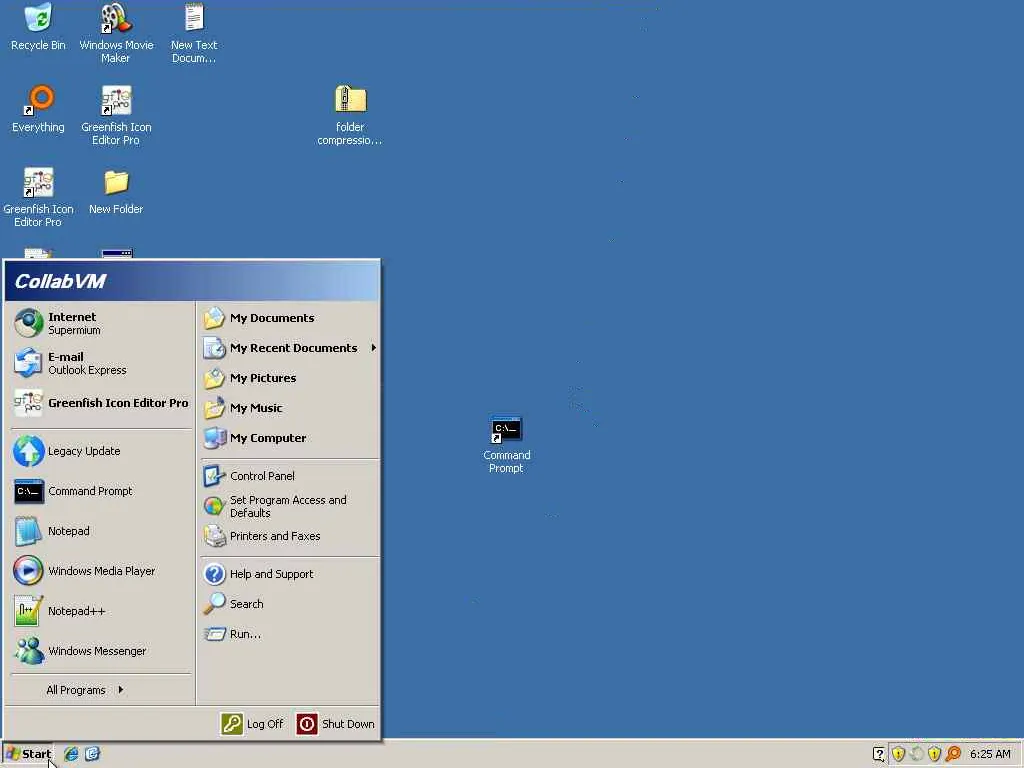Open Outlook Express E-mail entry
The height and width of the screenshot is (768, 1024).
99,363
